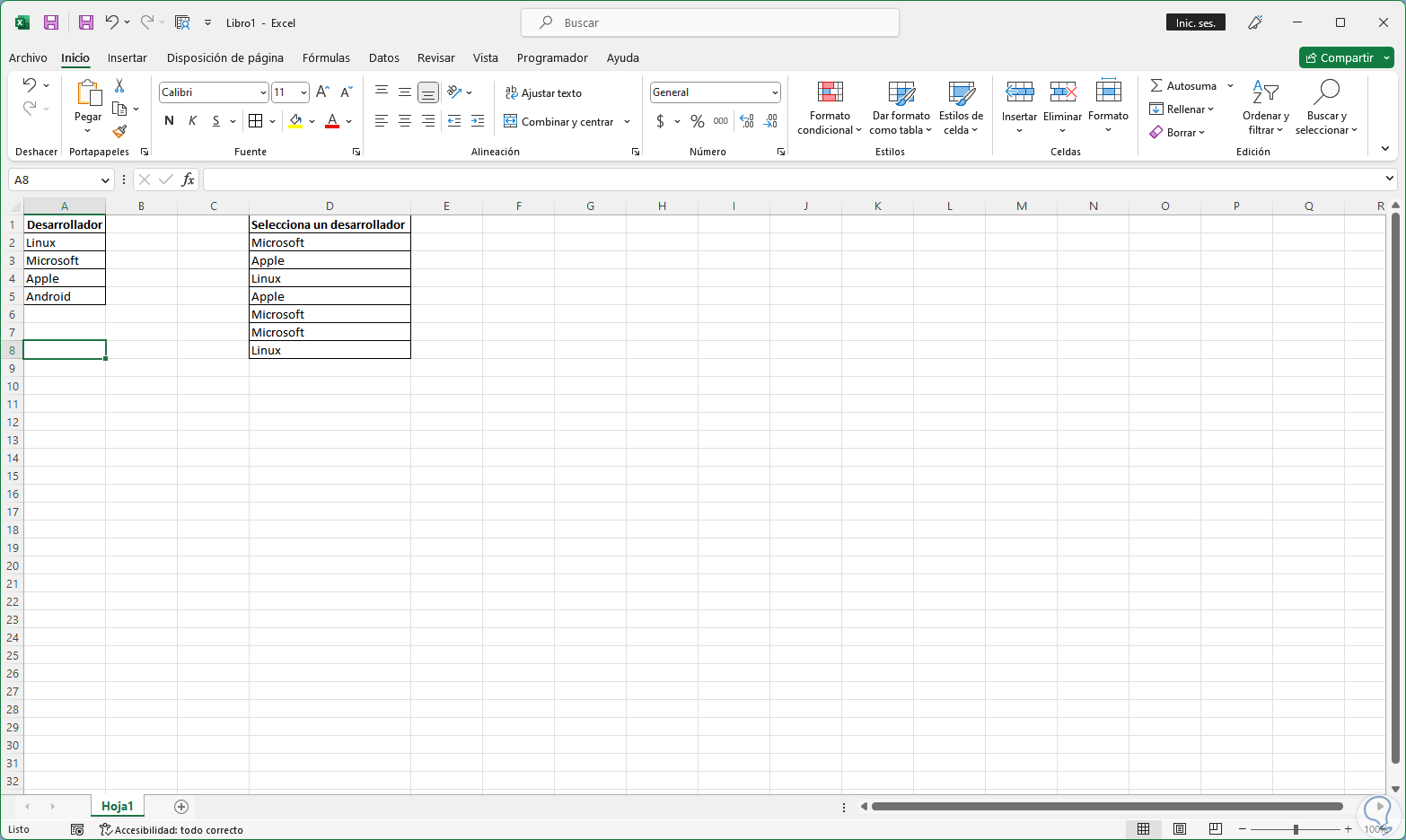Open Estilos de celda gallery
Screen dimensions: 1406x840
point(961,108)
